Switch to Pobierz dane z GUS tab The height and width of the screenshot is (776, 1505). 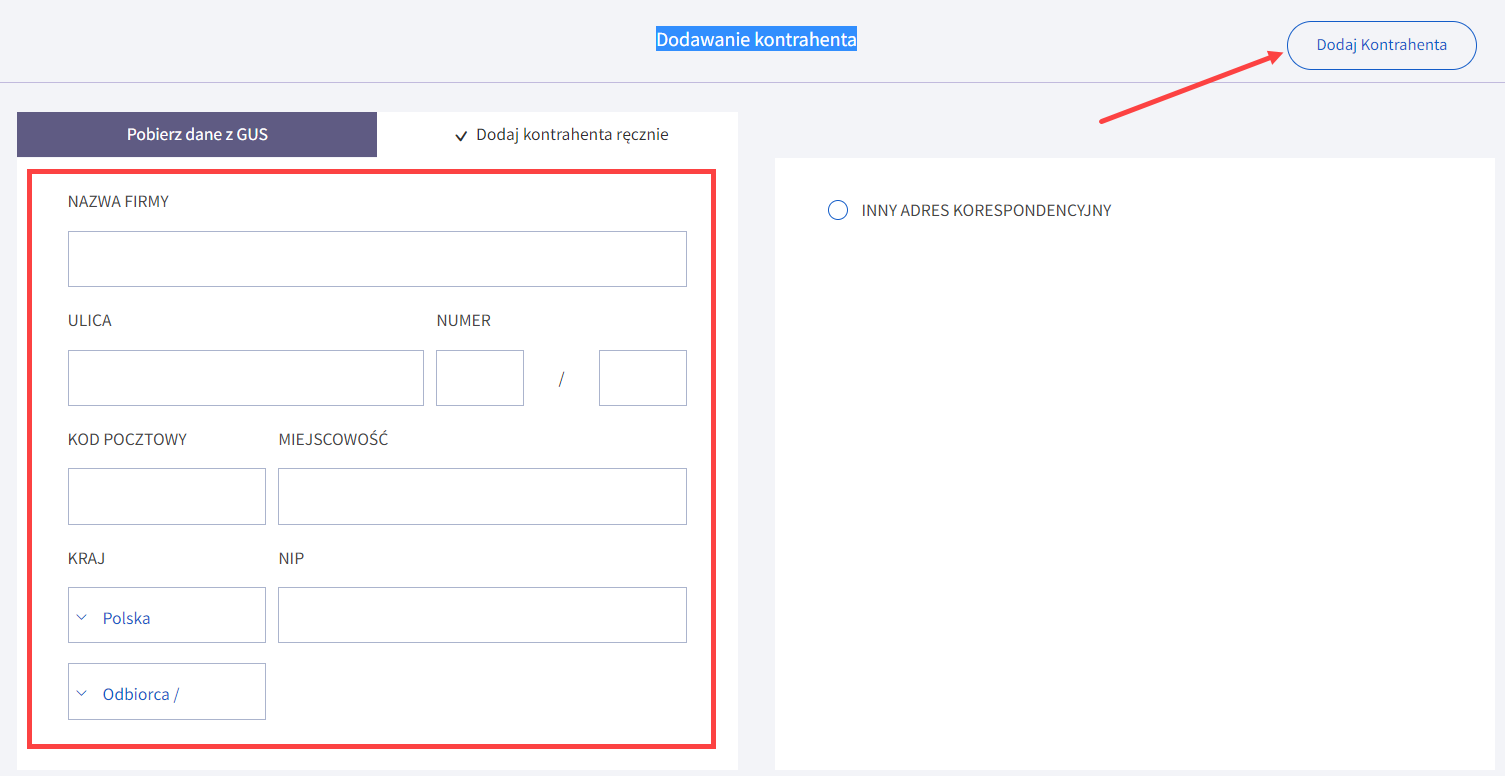(197, 134)
